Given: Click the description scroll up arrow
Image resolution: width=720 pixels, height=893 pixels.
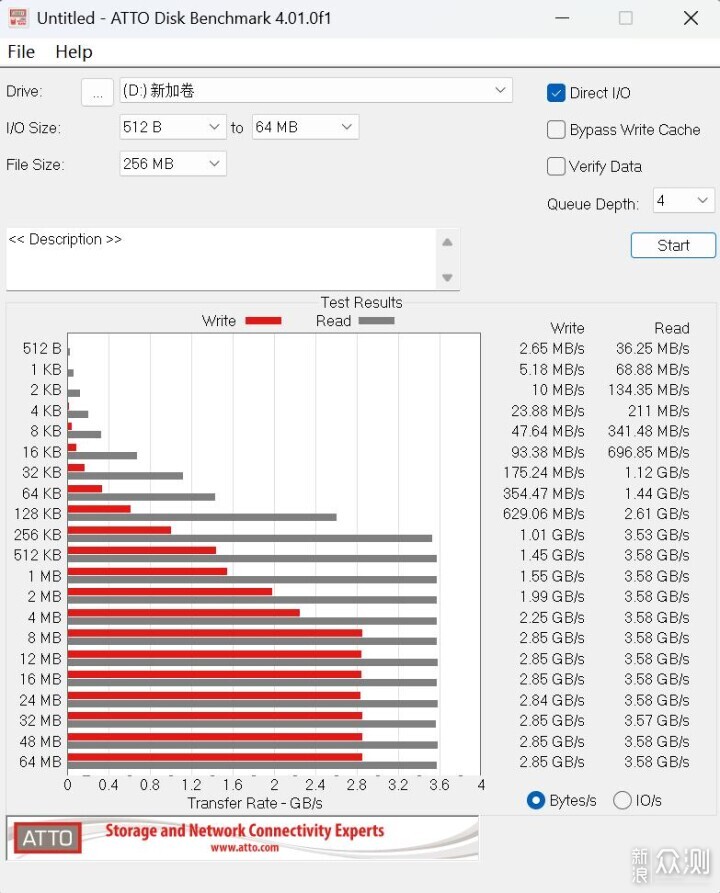Looking at the screenshot, I should [447, 243].
